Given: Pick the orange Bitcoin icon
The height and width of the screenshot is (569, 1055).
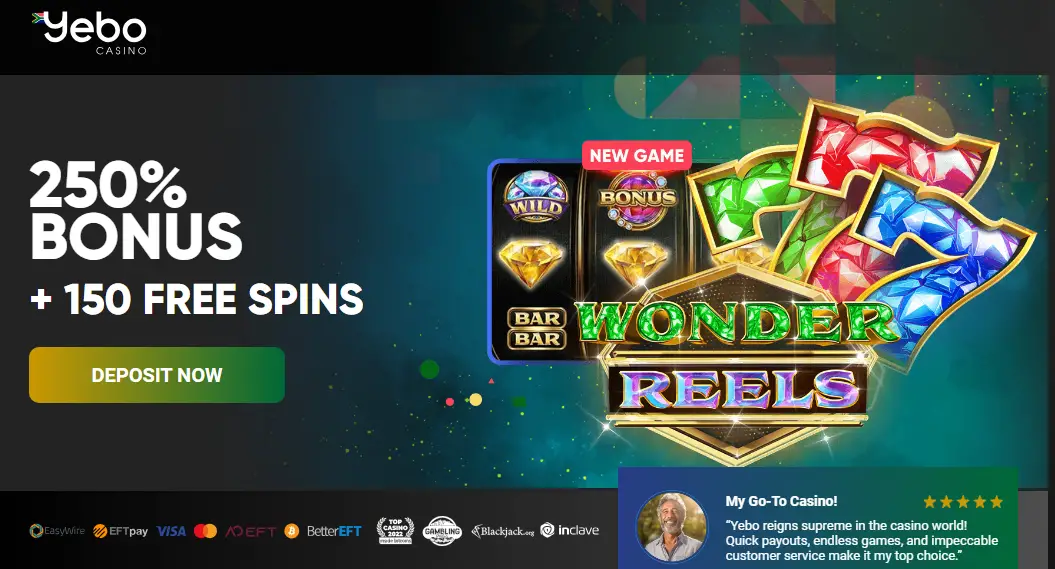Looking at the screenshot, I should [x=291, y=531].
